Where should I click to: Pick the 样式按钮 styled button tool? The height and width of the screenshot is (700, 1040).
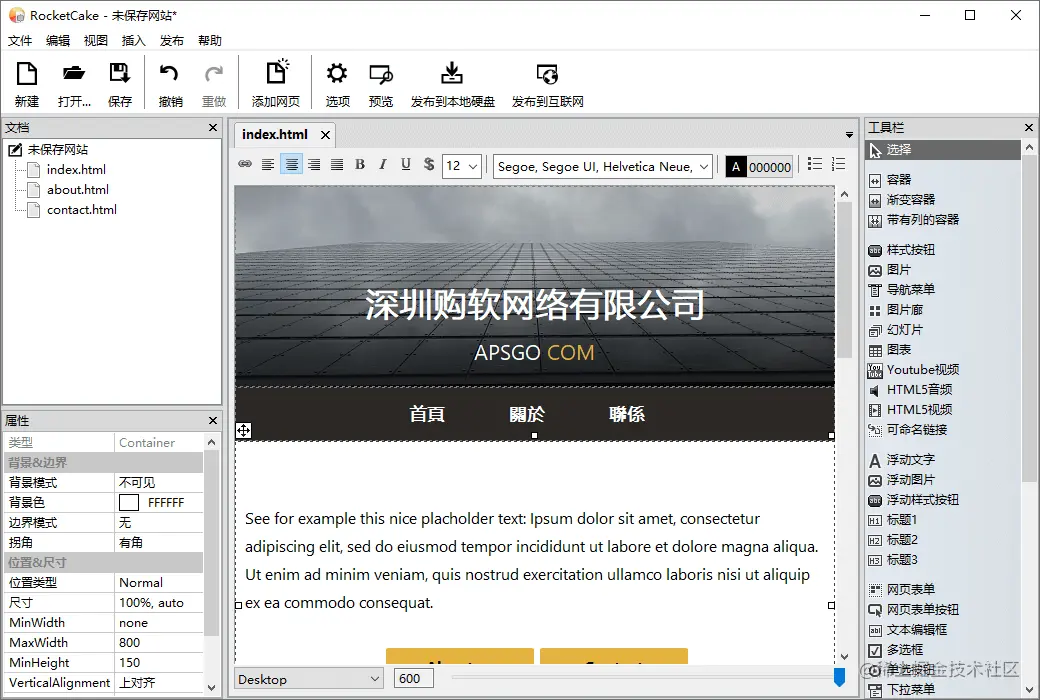[x=910, y=250]
